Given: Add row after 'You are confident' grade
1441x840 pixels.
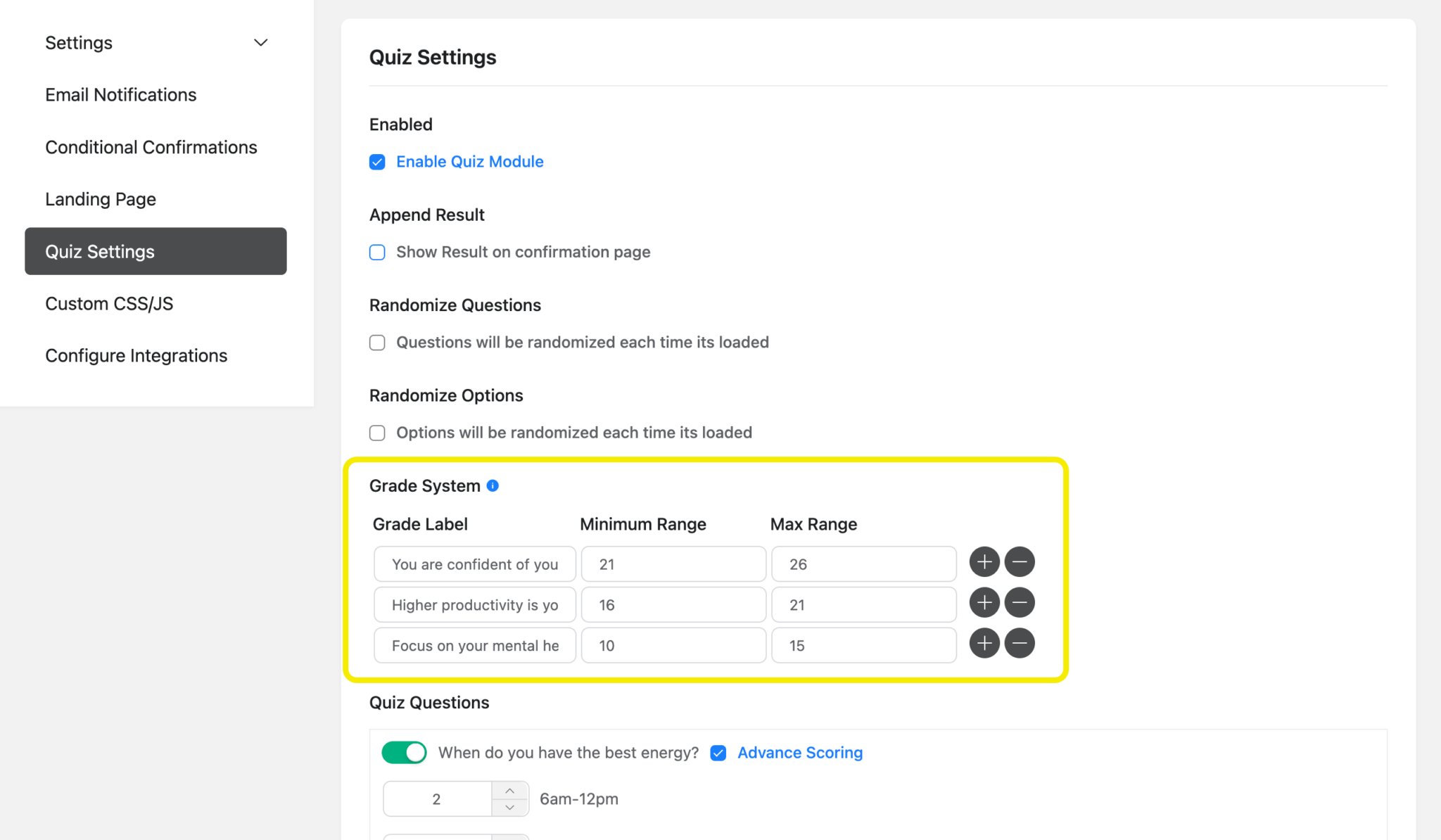Looking at the screenshot, I should tap(984, 562).
